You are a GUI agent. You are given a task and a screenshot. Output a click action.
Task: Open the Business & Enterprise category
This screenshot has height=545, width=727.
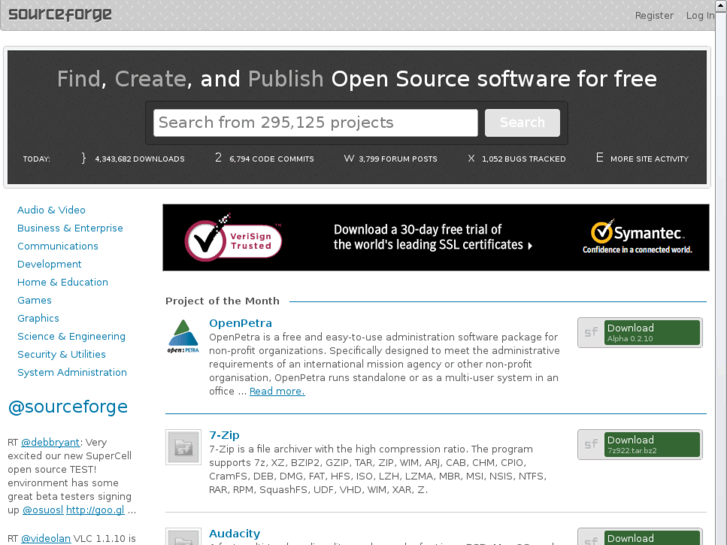pos(70,228)
